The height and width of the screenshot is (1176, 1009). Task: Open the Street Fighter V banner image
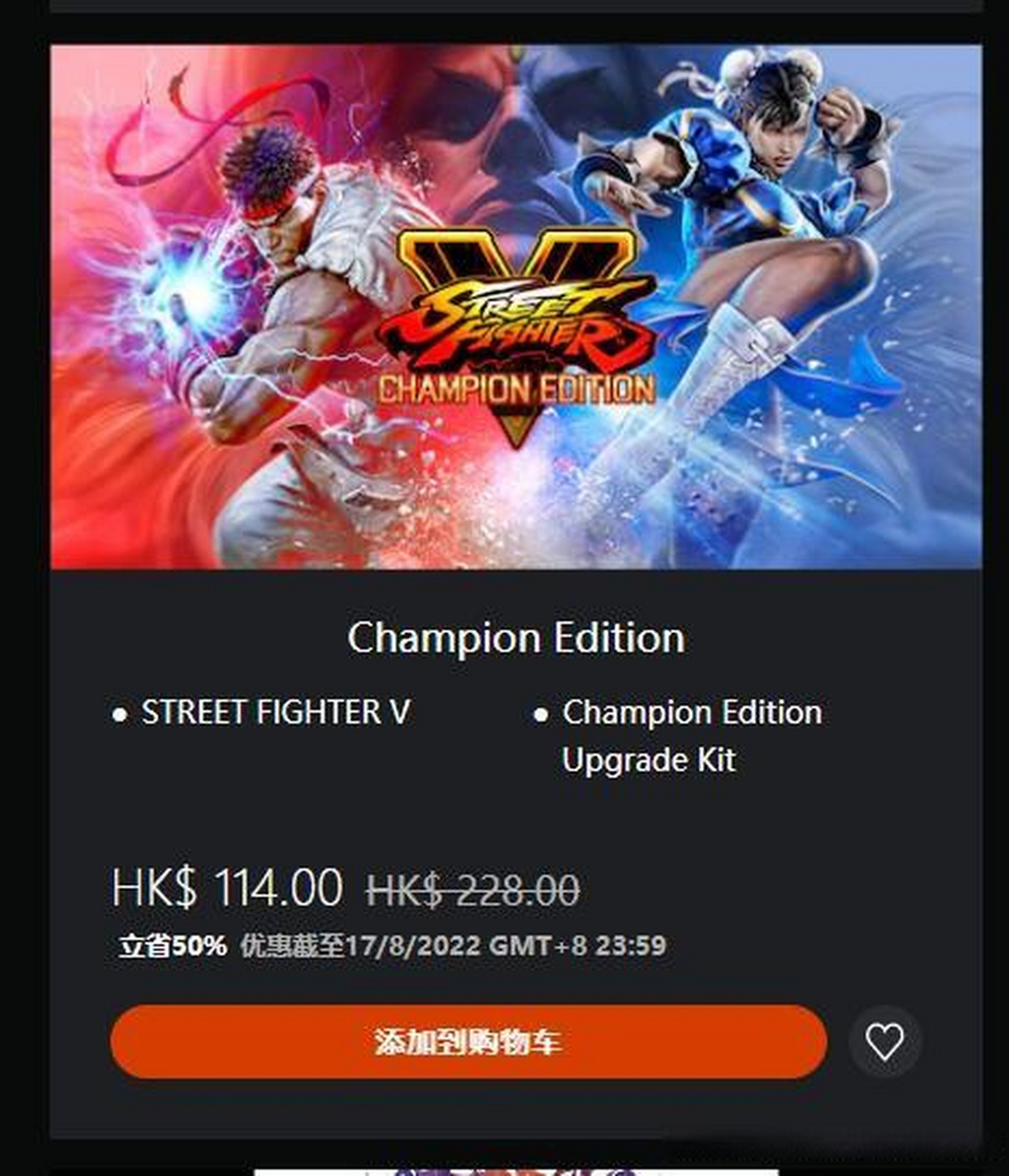pyautogui.click(x=516, y=307)
